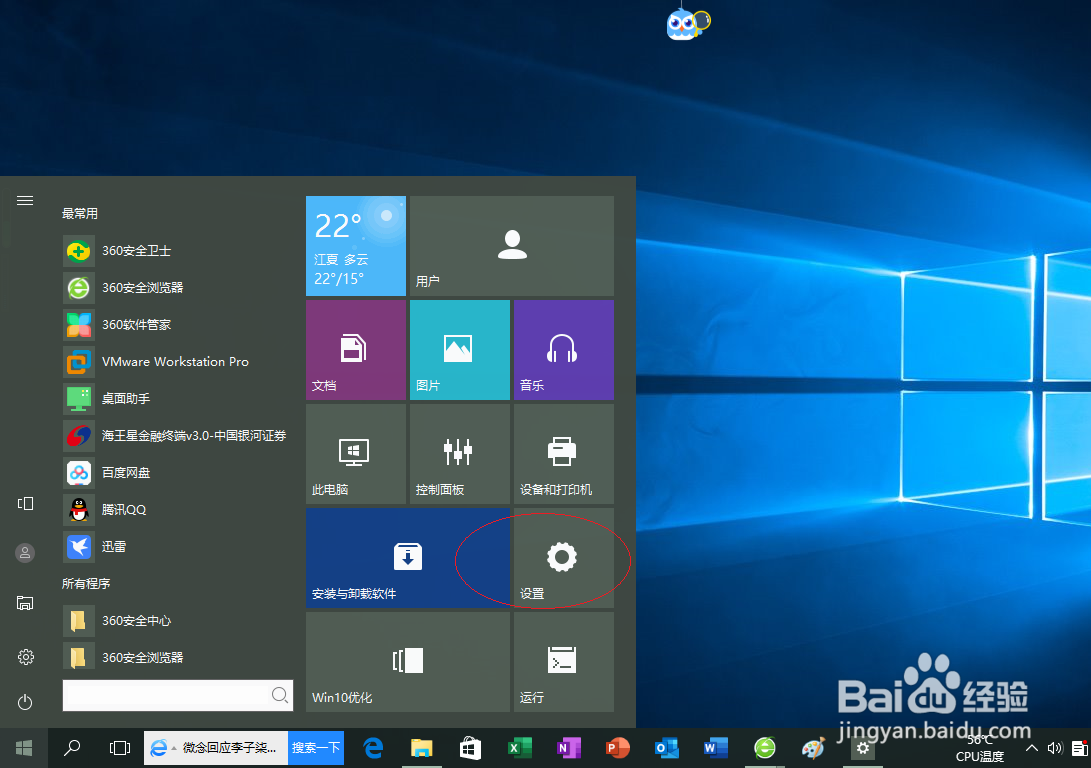1091x768 pixels.
Task: Click the magnifier icon in start search box
Action: (280, 695)
